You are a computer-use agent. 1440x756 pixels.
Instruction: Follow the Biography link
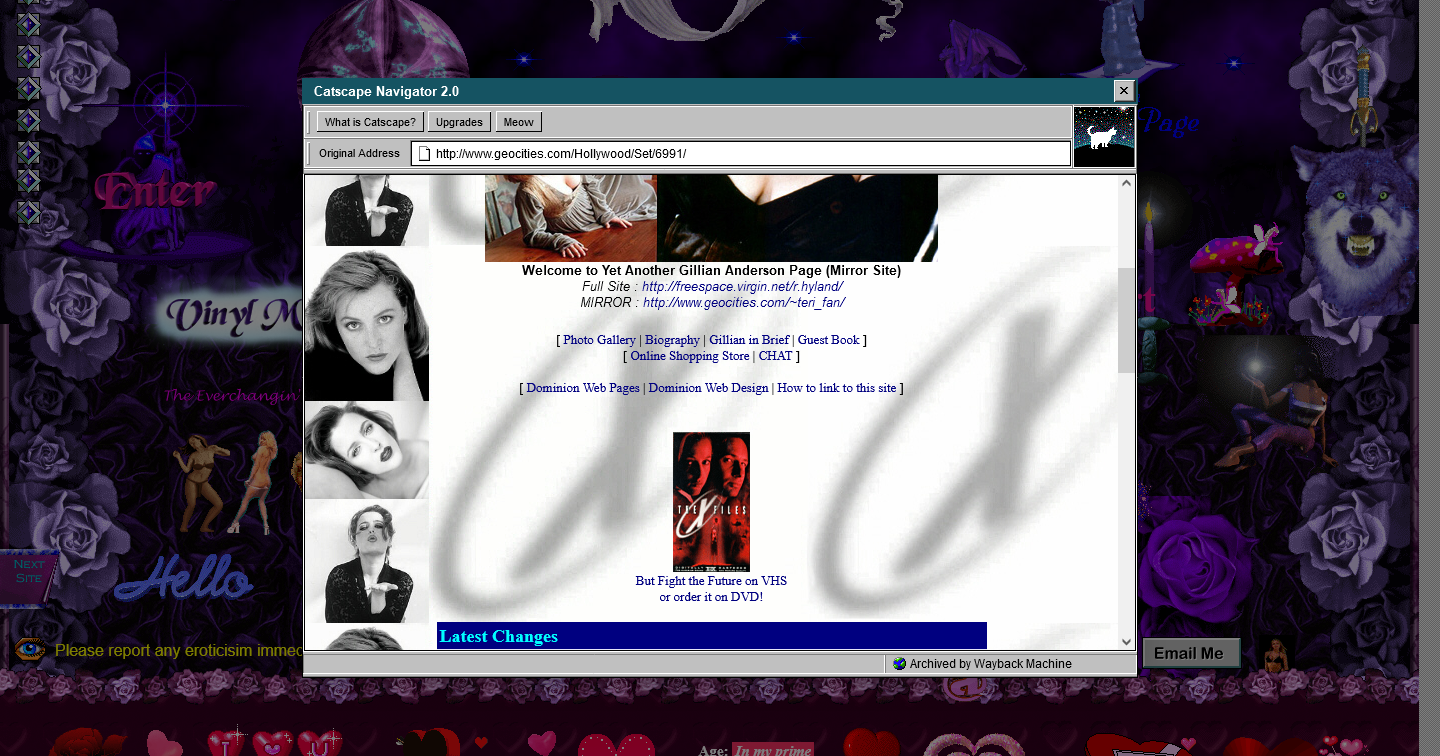tap(672, 340)
